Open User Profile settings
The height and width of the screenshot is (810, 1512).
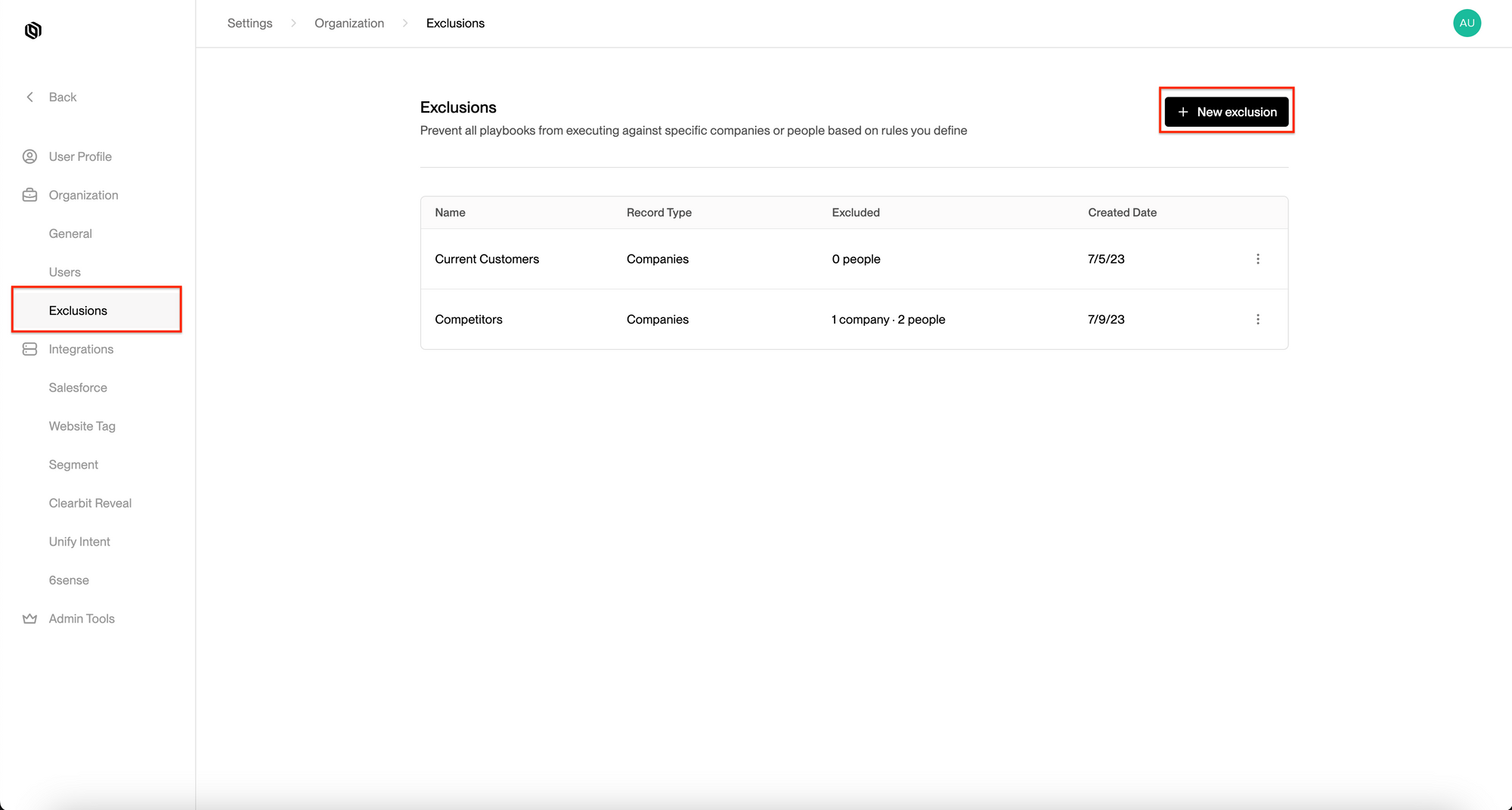(80, 156)
